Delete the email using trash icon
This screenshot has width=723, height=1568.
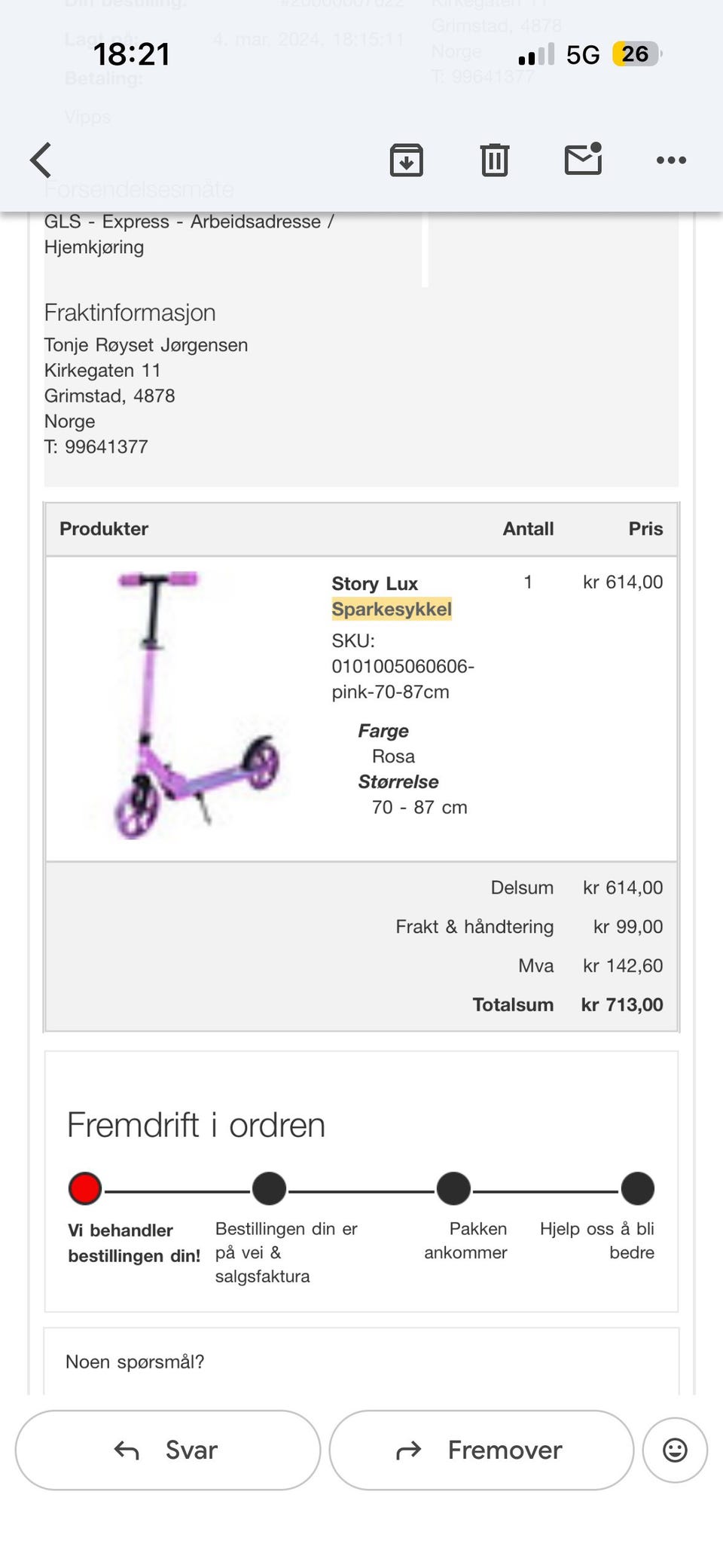pos(494,160)
